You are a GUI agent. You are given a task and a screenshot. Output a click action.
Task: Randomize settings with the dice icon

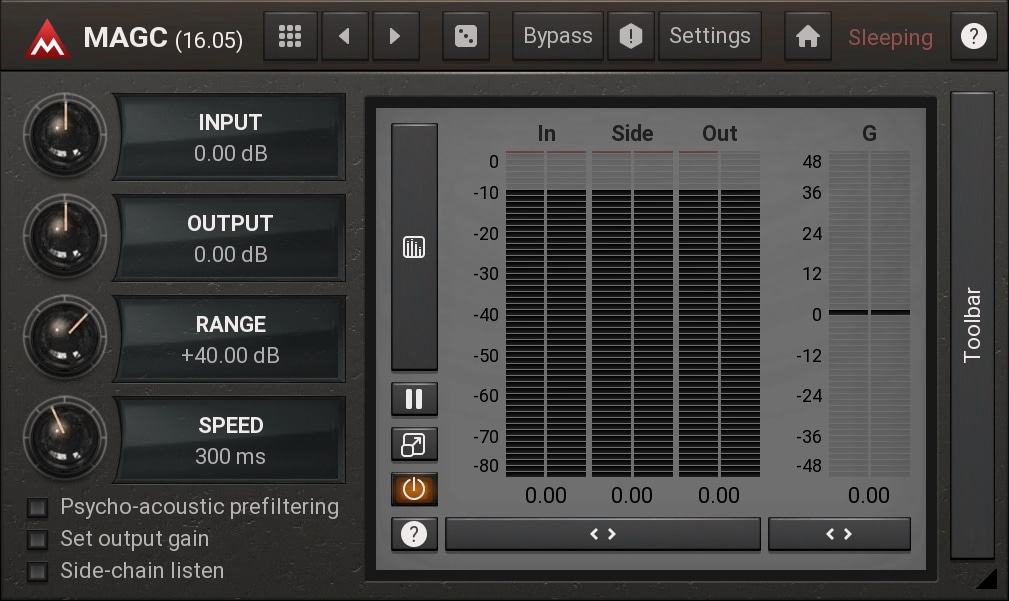[466, 36]
